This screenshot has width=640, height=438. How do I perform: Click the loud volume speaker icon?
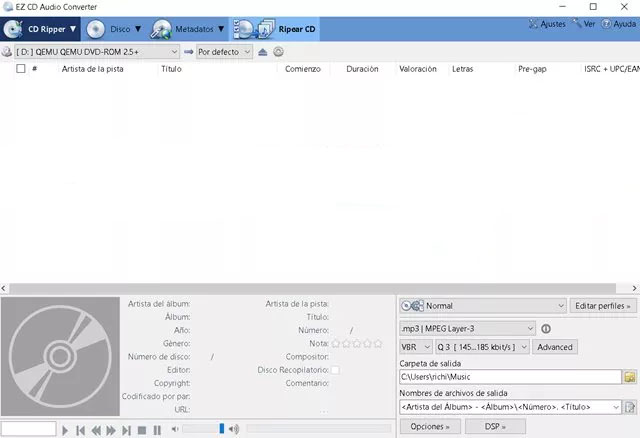(x=234, y=429)
